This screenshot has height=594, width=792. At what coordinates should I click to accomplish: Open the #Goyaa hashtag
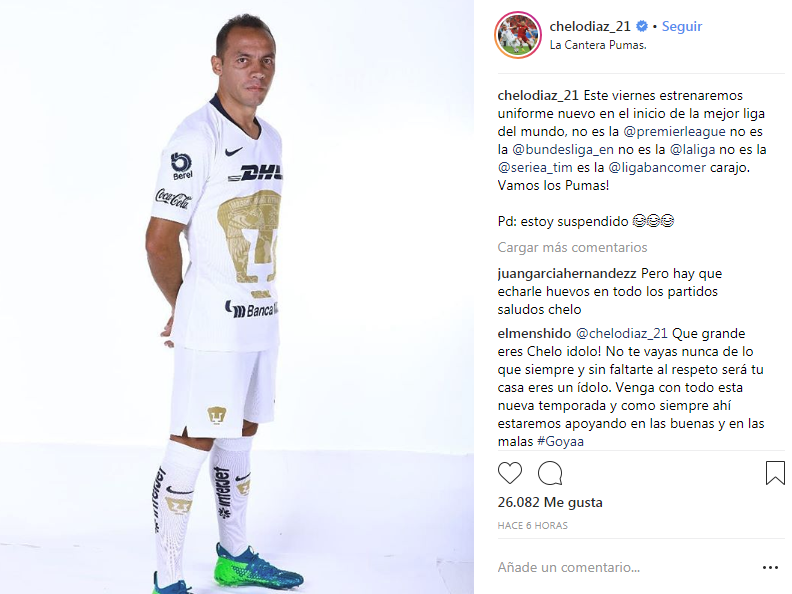pyautogui.click(x=560, y=441)
